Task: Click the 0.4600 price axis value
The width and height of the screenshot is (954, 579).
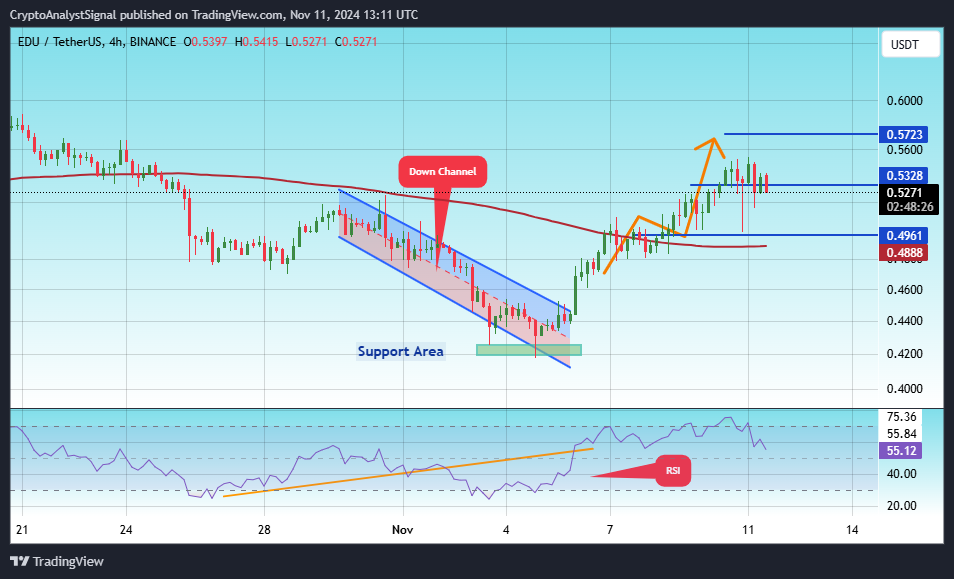Action: [x=904, y=290]
